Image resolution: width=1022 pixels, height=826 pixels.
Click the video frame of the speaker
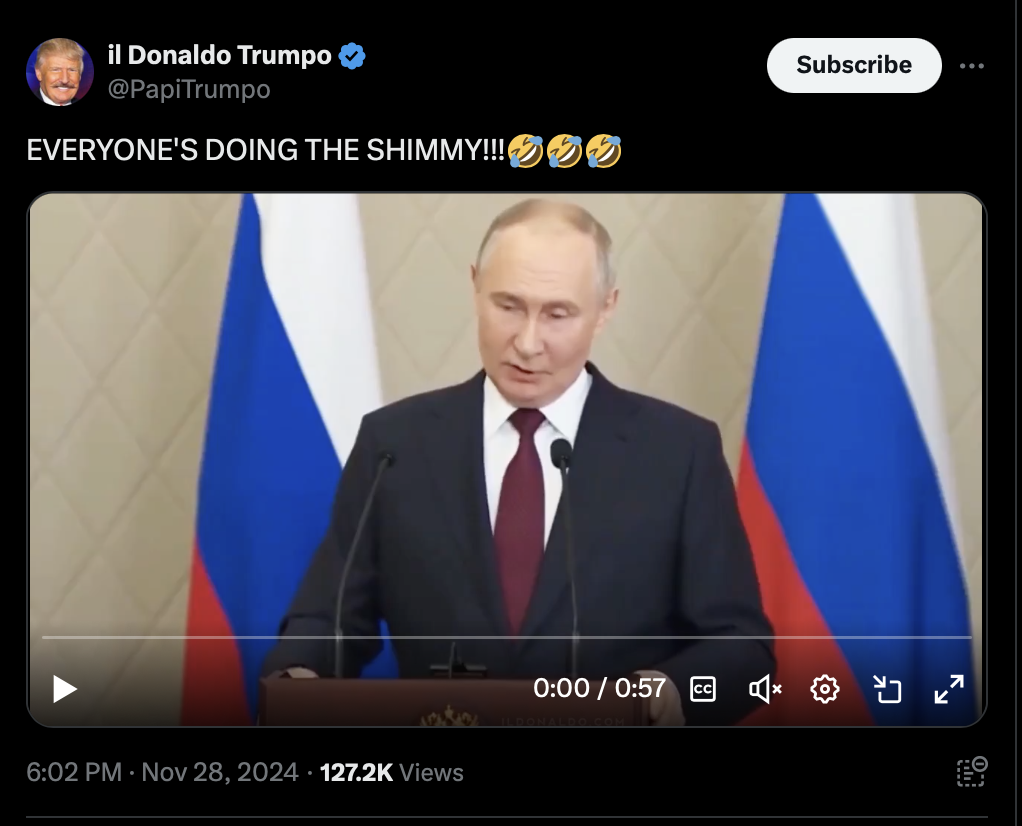[507, 417]
